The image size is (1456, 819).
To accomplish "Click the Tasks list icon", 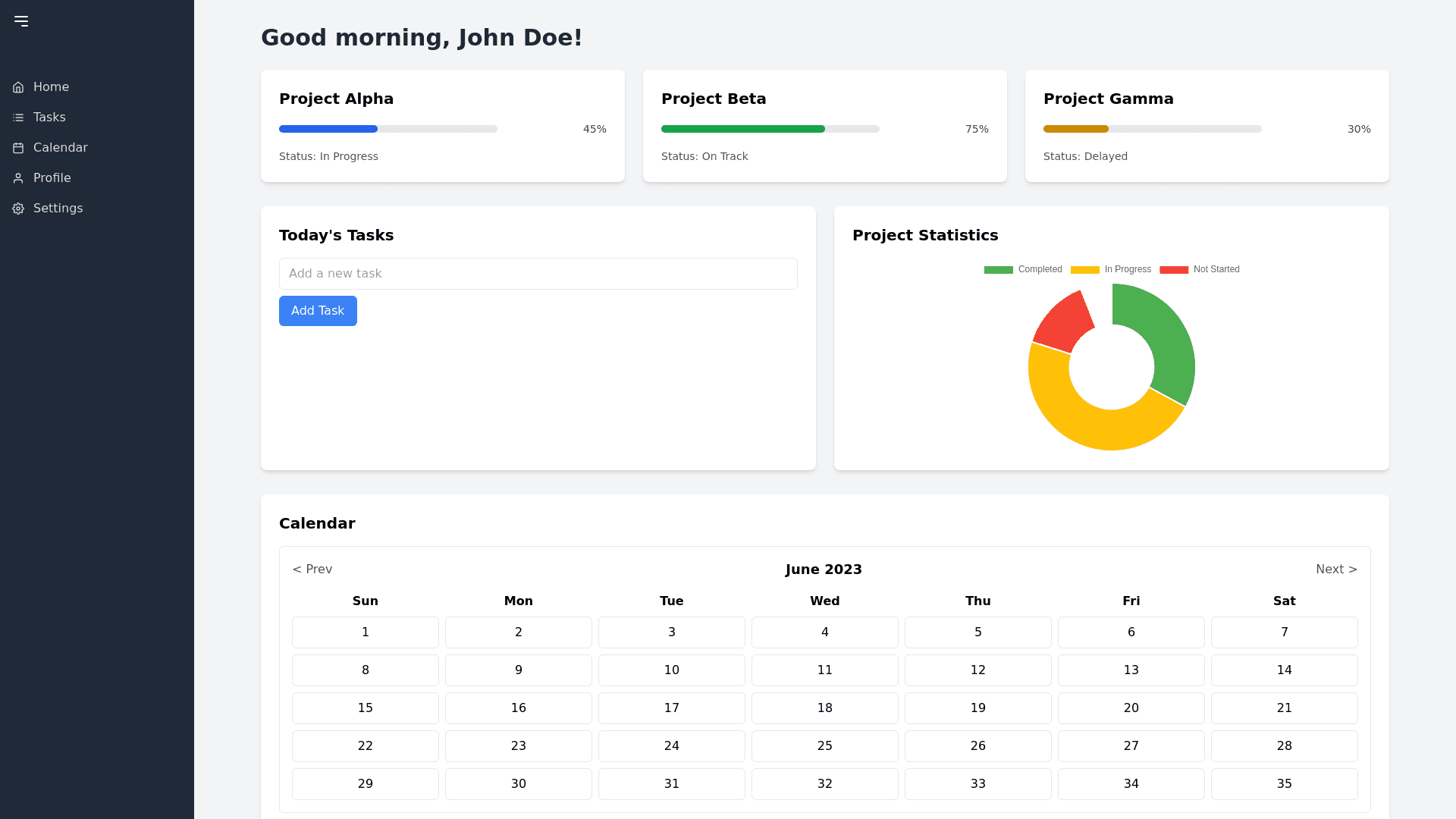I will 18,118.
